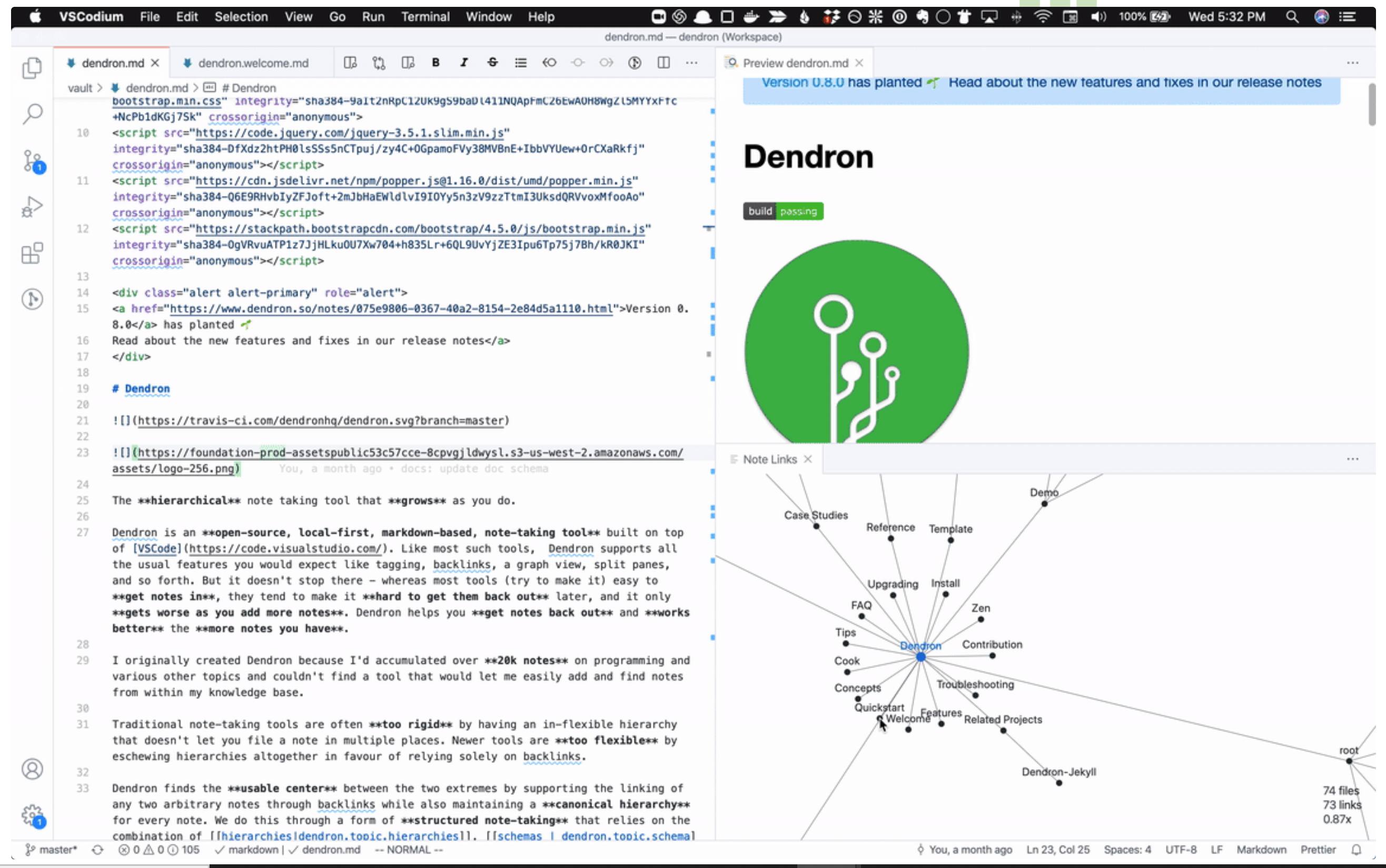Open Source Control view with badge

click(32, 161)
